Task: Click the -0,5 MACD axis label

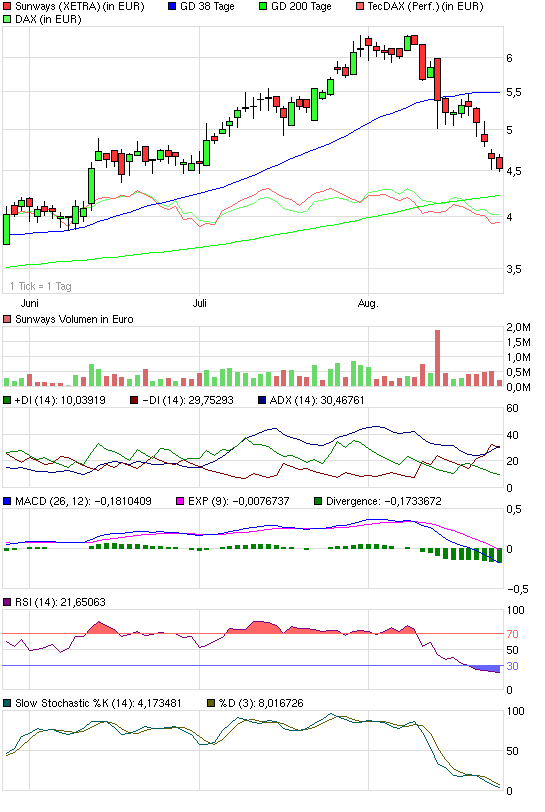Action: (518, 589)
